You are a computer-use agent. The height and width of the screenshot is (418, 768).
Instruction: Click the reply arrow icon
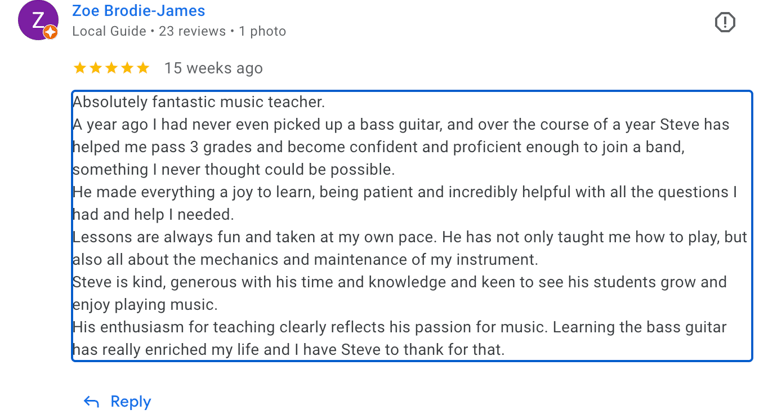pyautogui.click(x=91, y=401)
